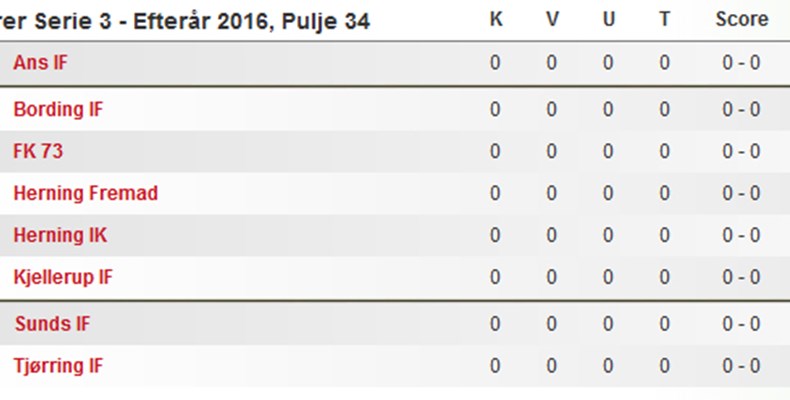The width and height of the screenshot is (790, 400).
Task: Click the K column header
Action: point(496,19)
